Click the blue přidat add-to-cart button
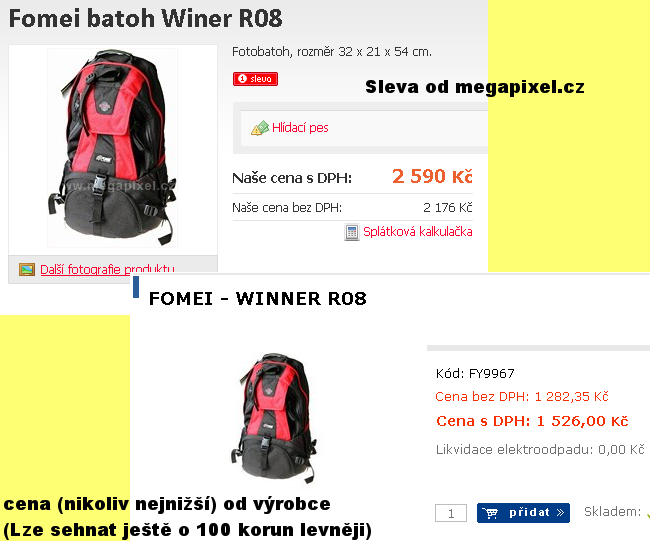Image resolution: width=650 pixels, height=541 pixels. click(x=523, y=513)
